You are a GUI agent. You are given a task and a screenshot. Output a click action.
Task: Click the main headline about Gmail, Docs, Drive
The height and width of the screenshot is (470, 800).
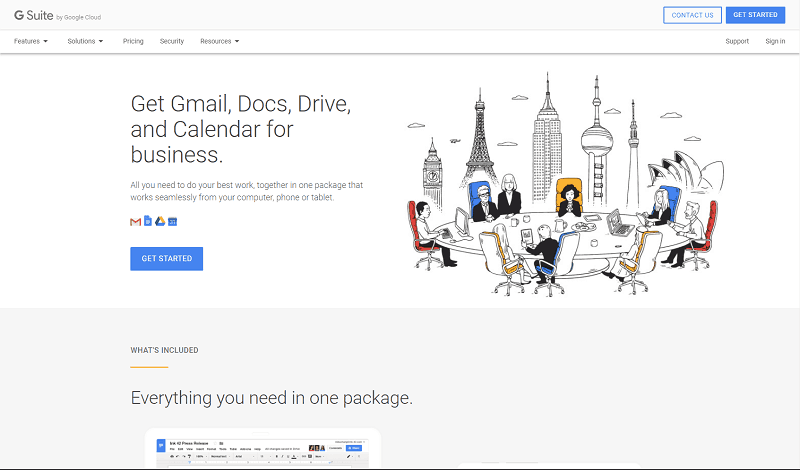[241, 129]
